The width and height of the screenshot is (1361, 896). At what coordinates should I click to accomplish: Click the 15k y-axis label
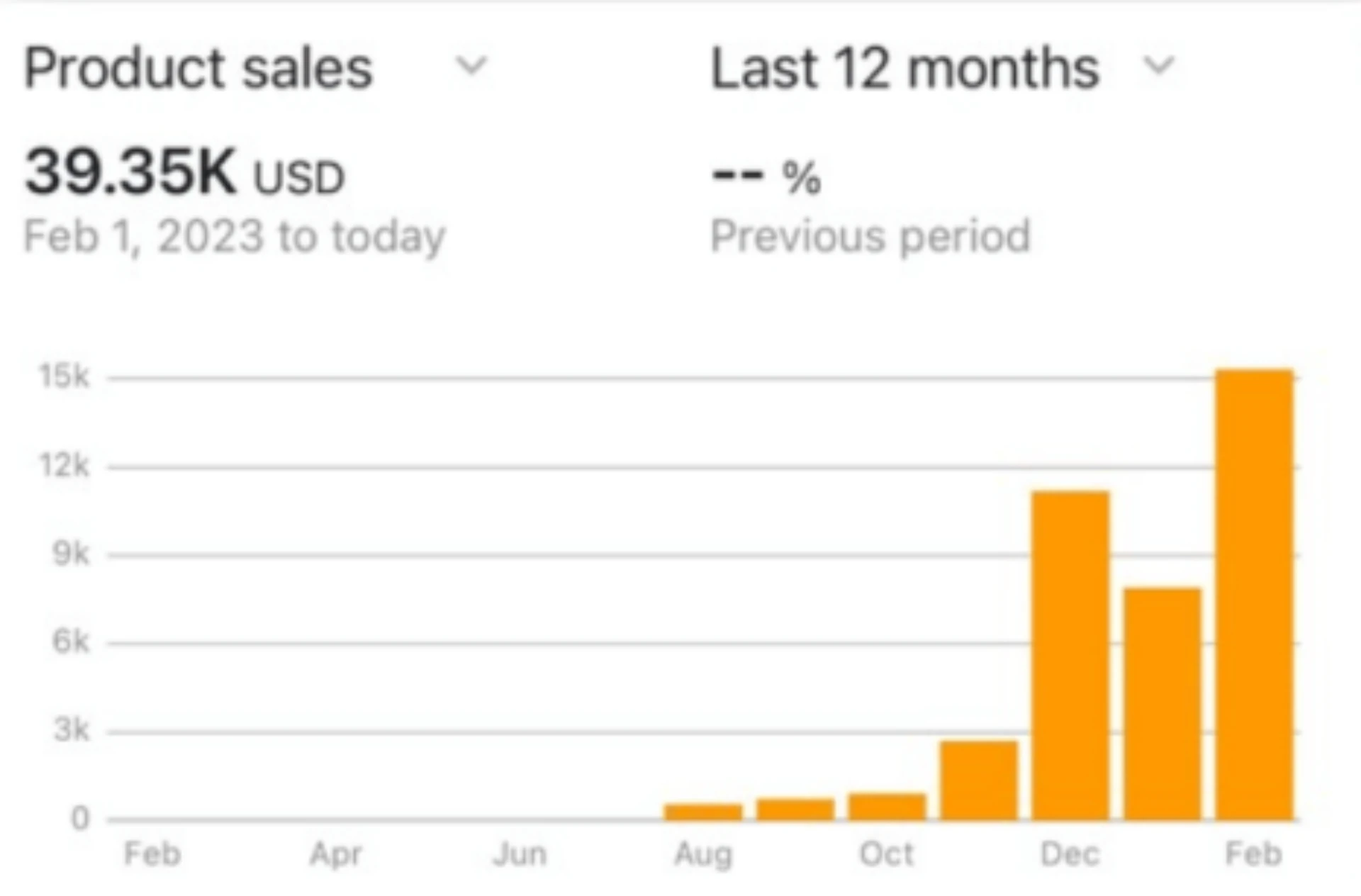(x=65, y=376)
